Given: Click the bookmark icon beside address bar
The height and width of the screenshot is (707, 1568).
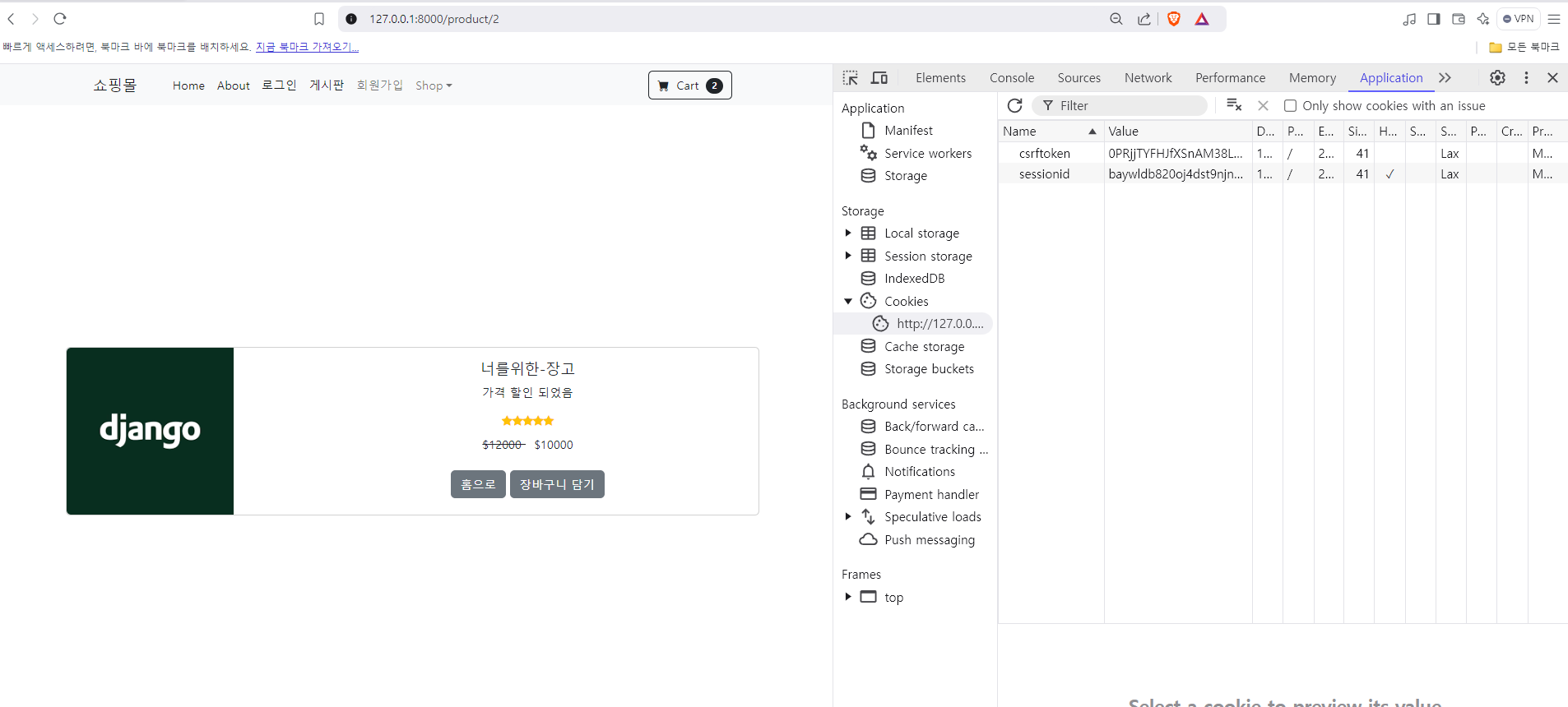Looking at the screenshot, I should click(x=319, y=19).
